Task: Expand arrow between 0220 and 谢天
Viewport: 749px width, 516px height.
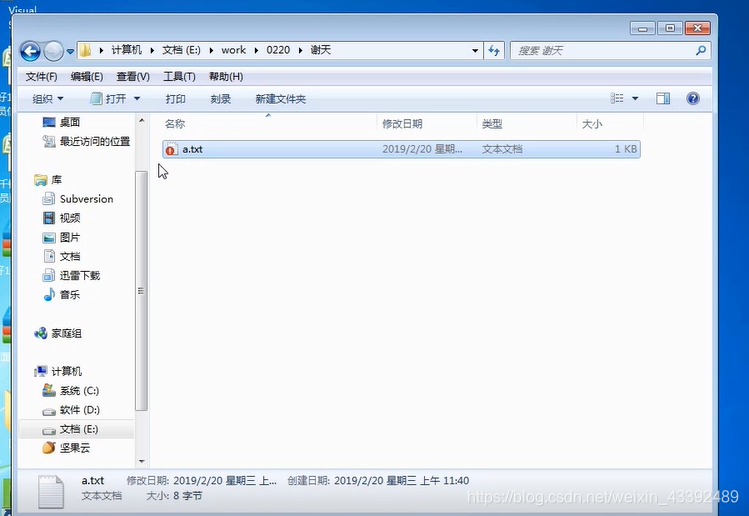Action: [x=300, y=51]
